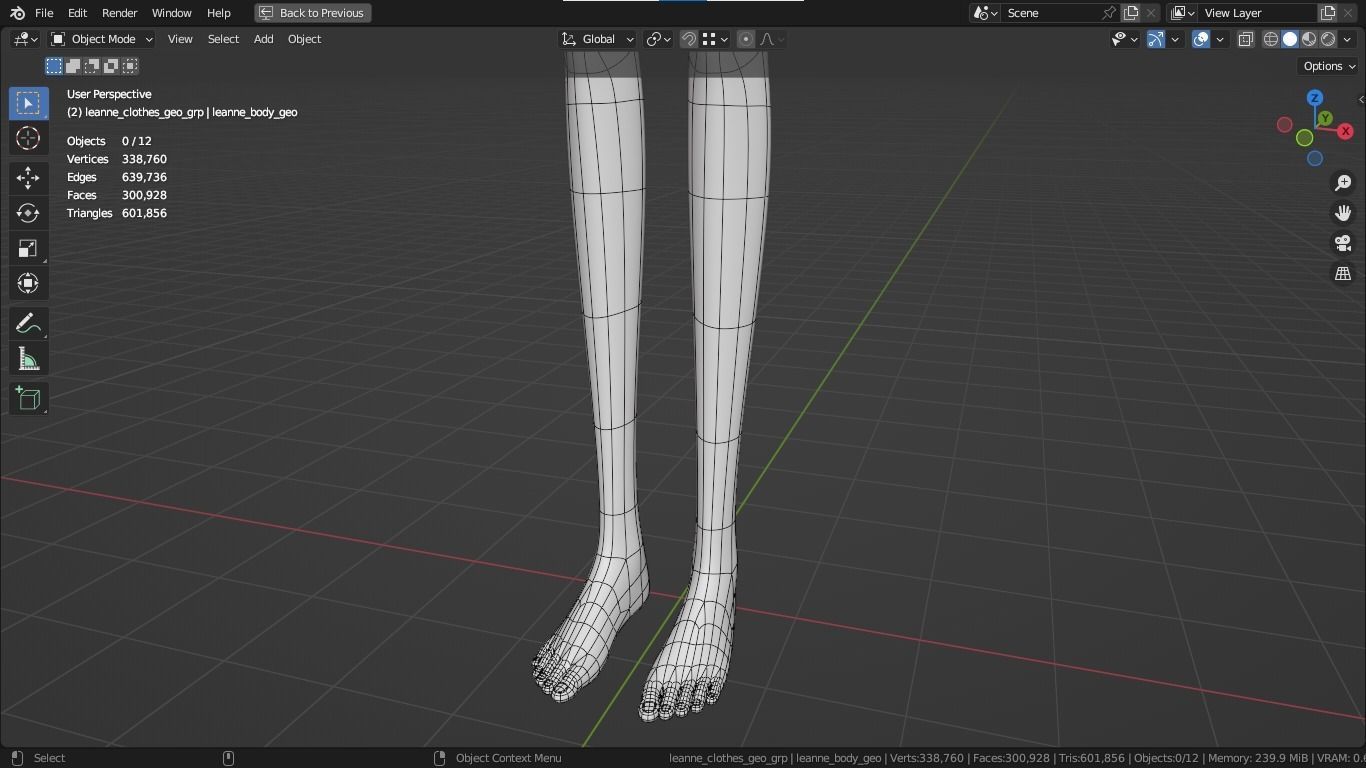Switch to Solid viewport shading
This screenshot has width=1366, height=768.
[x=1290, y=39]
